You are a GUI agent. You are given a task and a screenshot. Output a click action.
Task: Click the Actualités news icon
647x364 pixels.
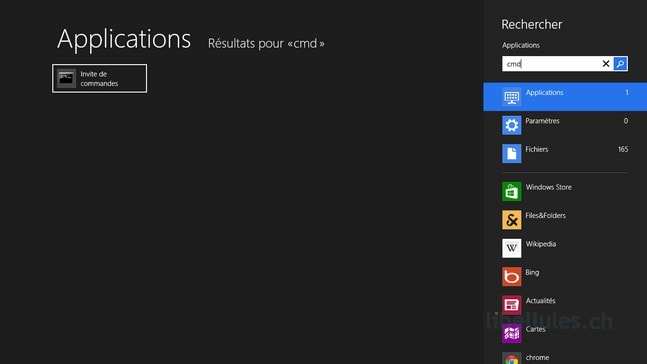(x=512, y=305)
